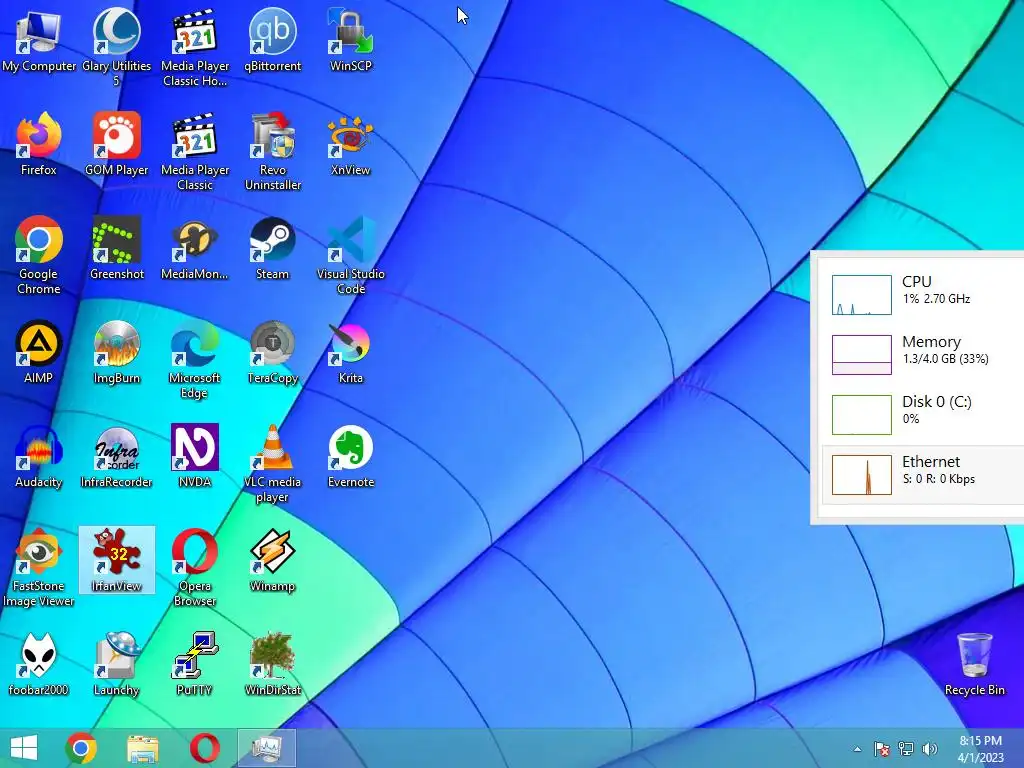Image resolution: width=1024 pixels, height=768 pixels.
Task: Launch NVDA screen reader shortcut
Action: point(195,456)
